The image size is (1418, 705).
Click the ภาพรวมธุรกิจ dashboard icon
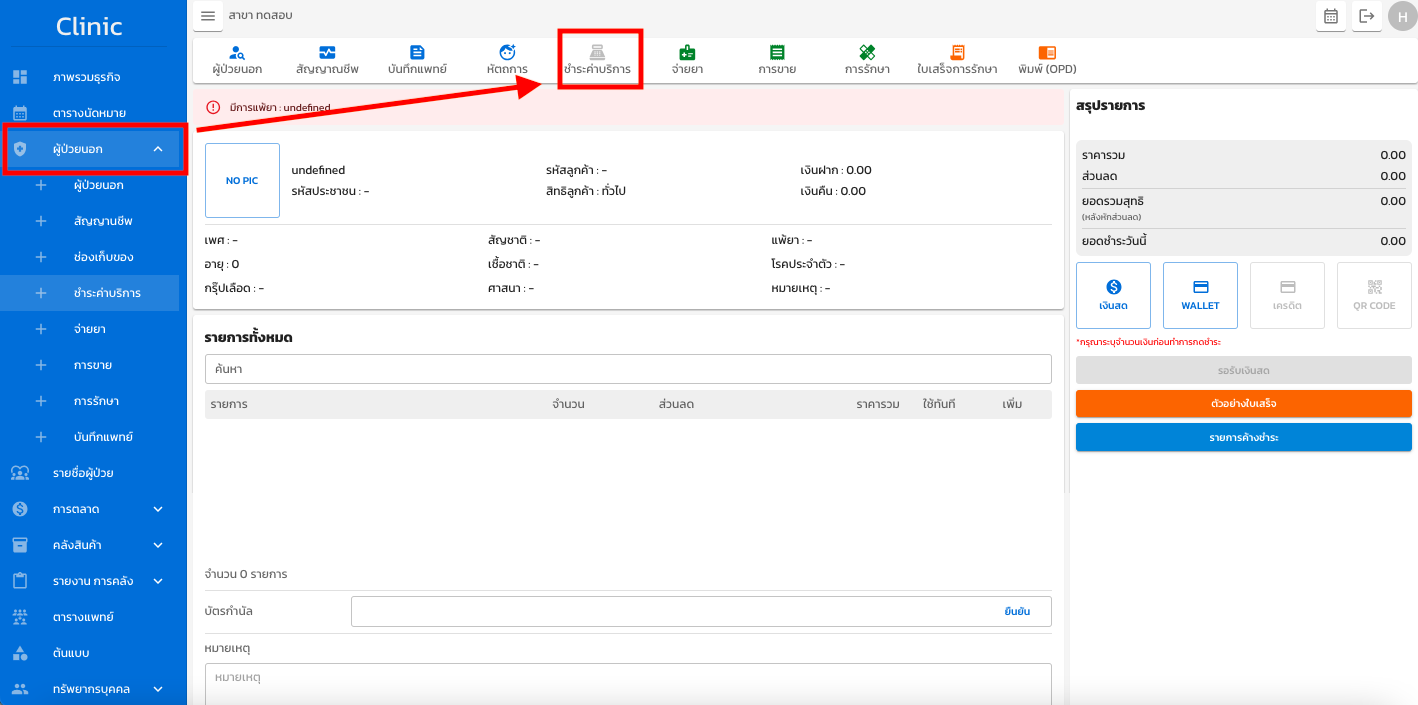coord(20,77)
